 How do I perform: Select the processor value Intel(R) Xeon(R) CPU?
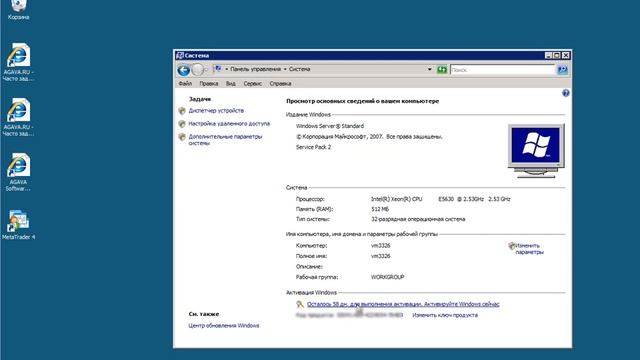point(396,199)
